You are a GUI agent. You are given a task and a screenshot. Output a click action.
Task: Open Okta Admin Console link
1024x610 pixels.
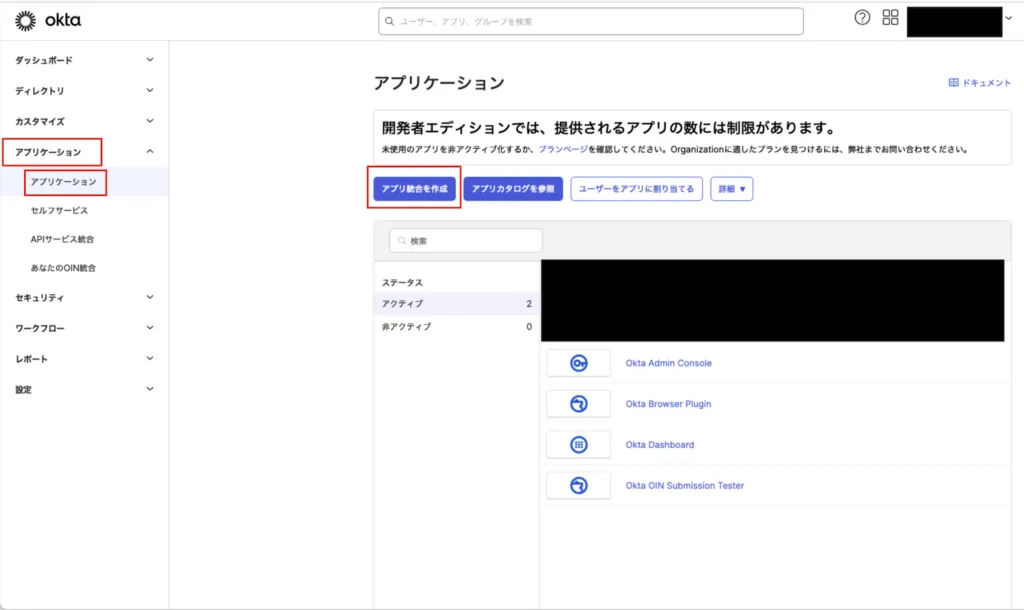pos(669,363)
